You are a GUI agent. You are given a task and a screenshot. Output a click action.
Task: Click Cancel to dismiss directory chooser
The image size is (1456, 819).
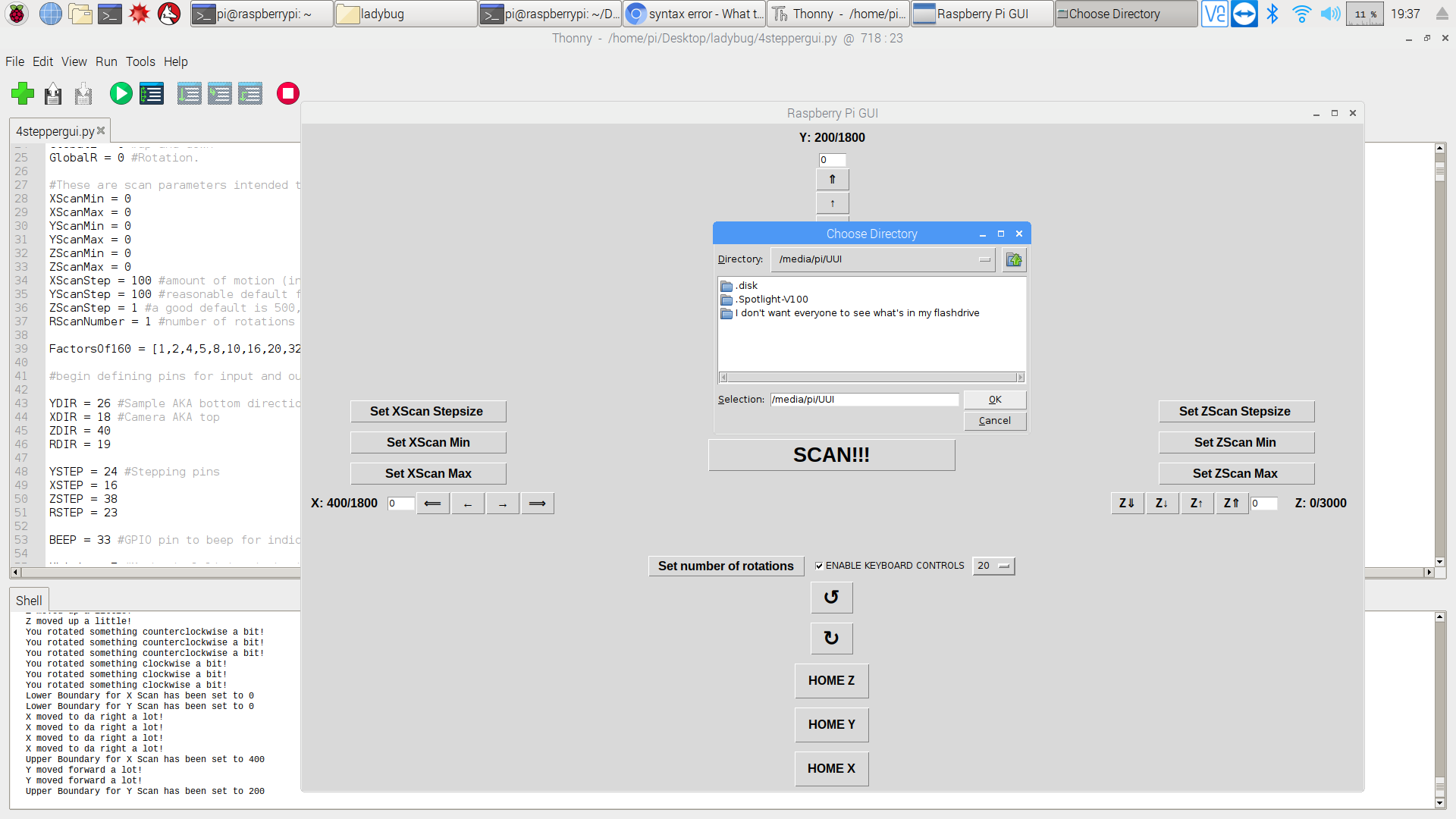(x=995, y=420)
